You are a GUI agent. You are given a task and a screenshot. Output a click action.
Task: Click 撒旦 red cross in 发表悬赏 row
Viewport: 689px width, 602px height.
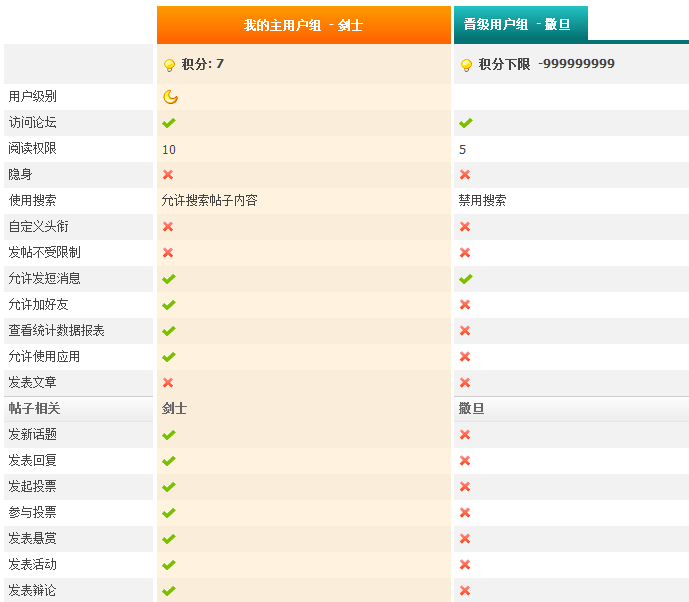coord(465,538)
